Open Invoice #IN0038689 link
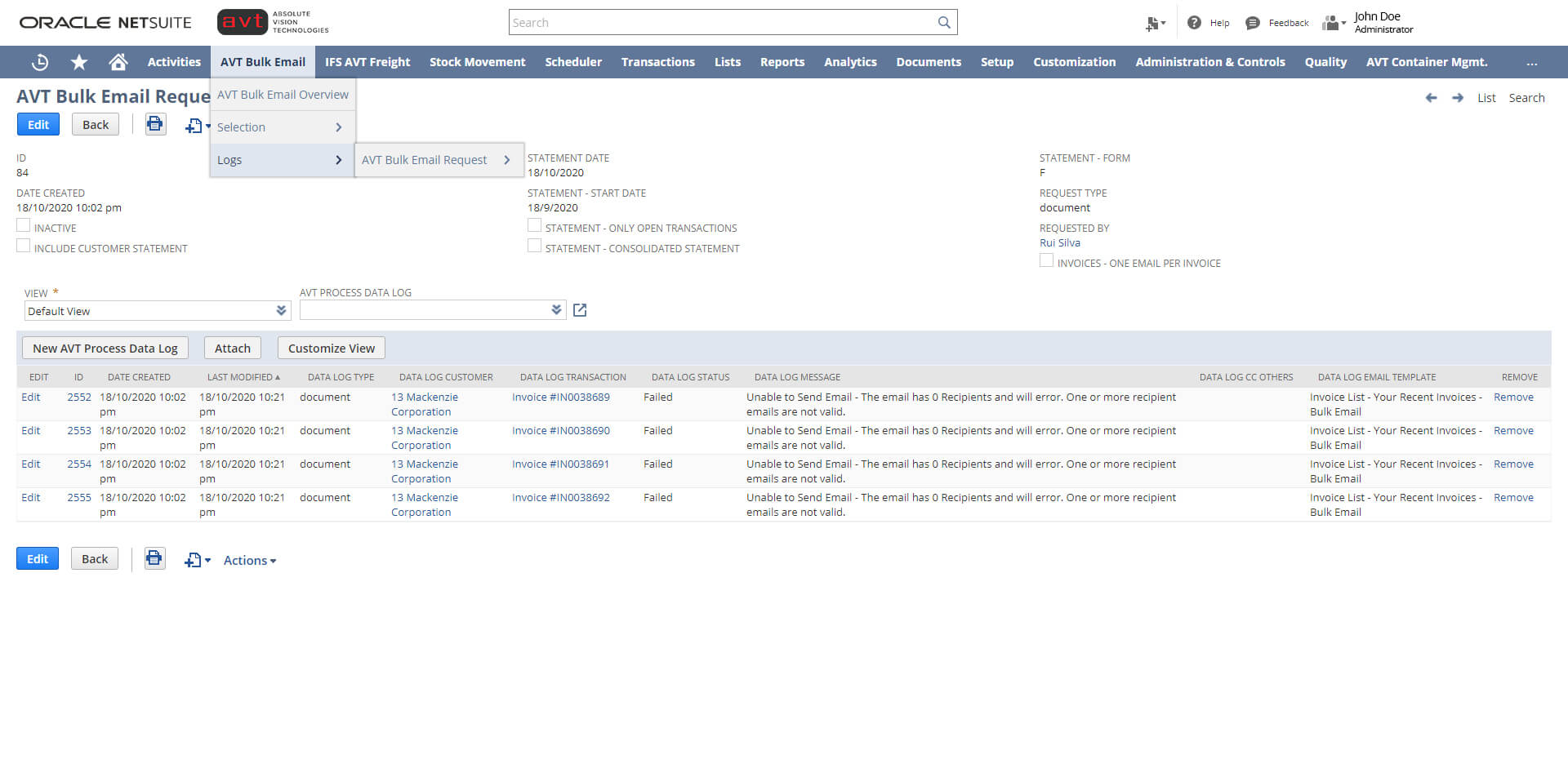 pos(563,397)
